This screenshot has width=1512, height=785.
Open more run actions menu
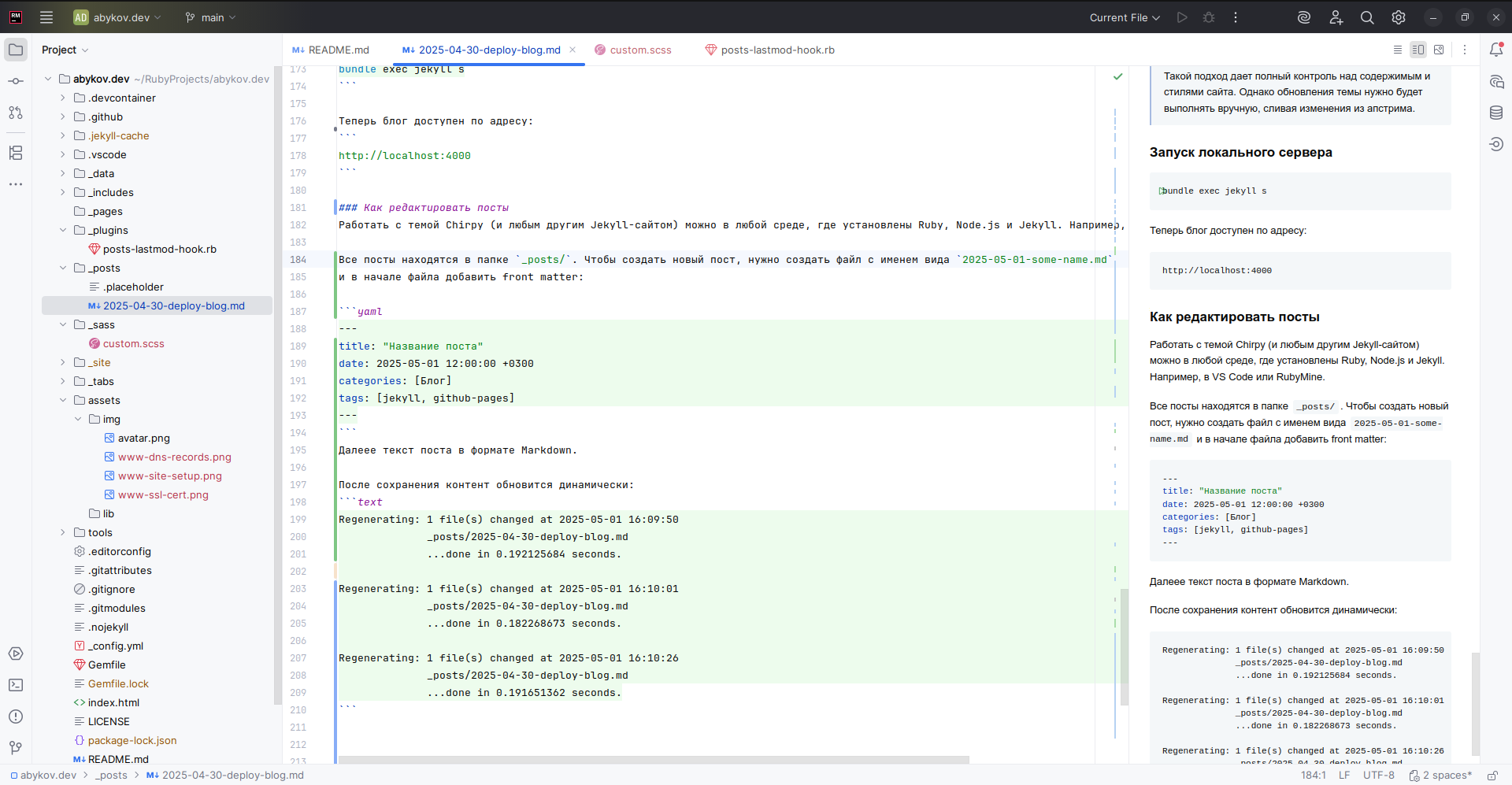coord(1236,17)
